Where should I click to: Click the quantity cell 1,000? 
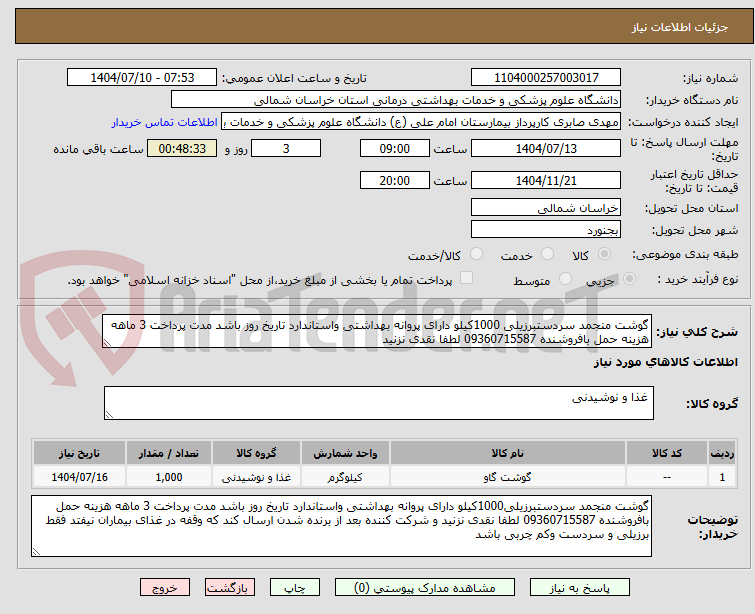[x=169, y=477]
